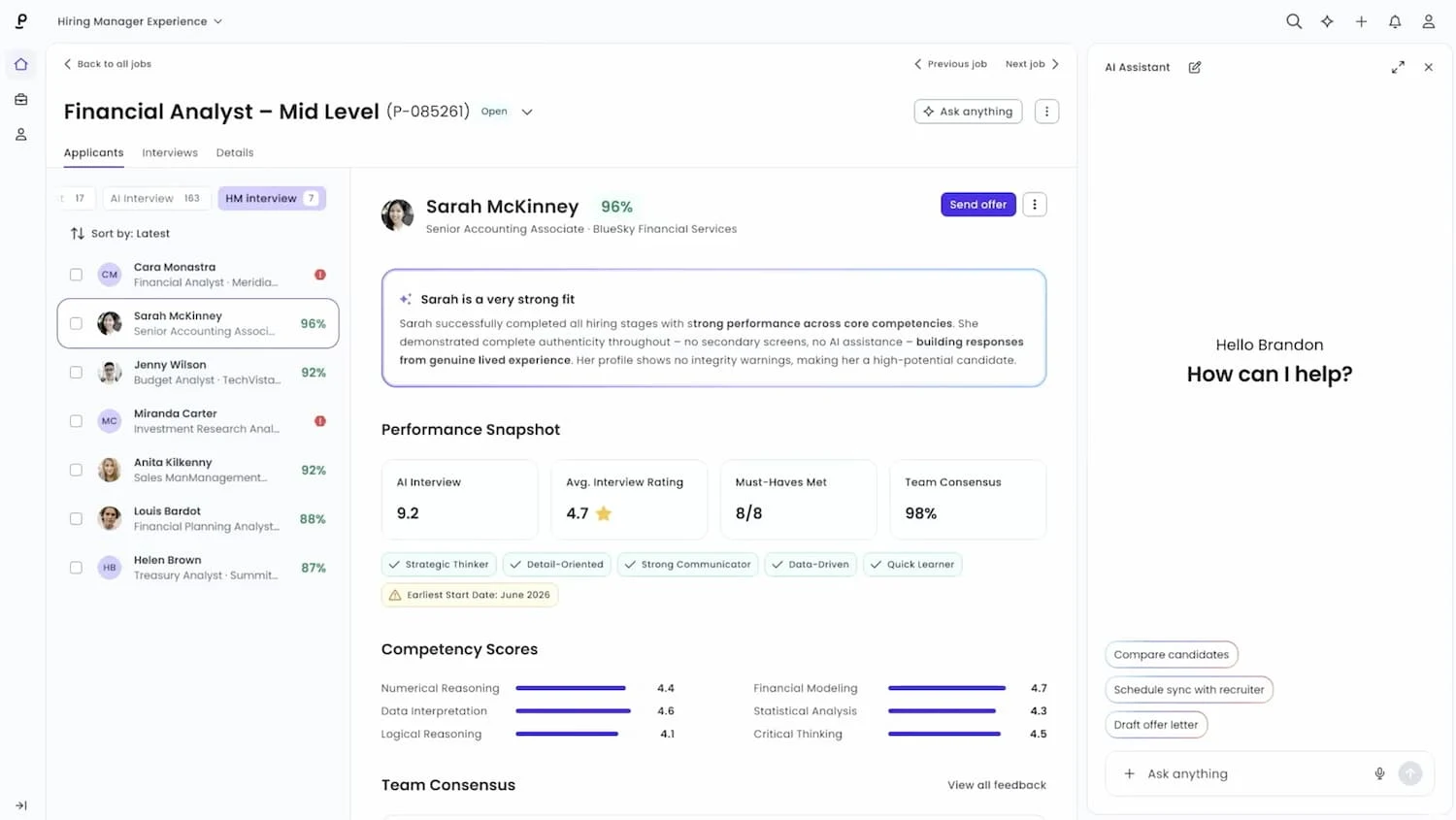Switch to the Interviews tab

pos(170,152)
